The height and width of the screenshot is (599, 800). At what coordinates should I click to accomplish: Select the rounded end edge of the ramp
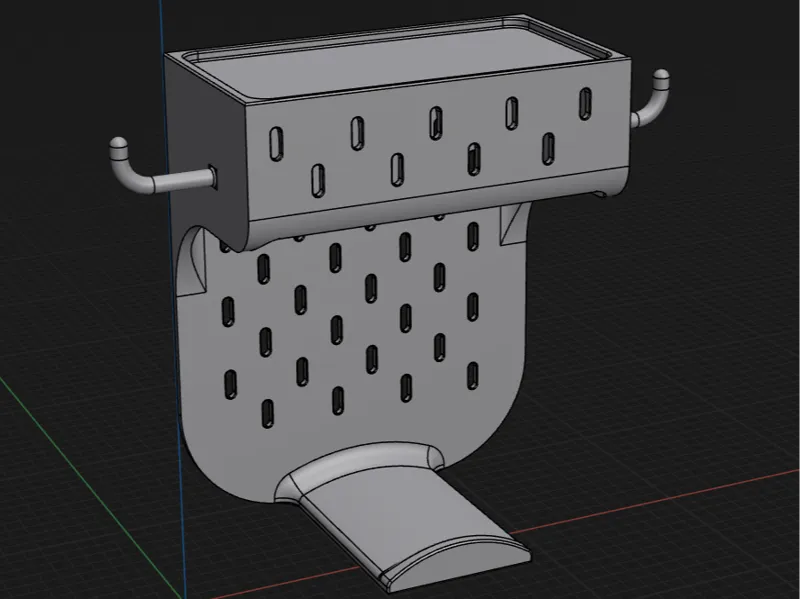[x=457, y=561]
